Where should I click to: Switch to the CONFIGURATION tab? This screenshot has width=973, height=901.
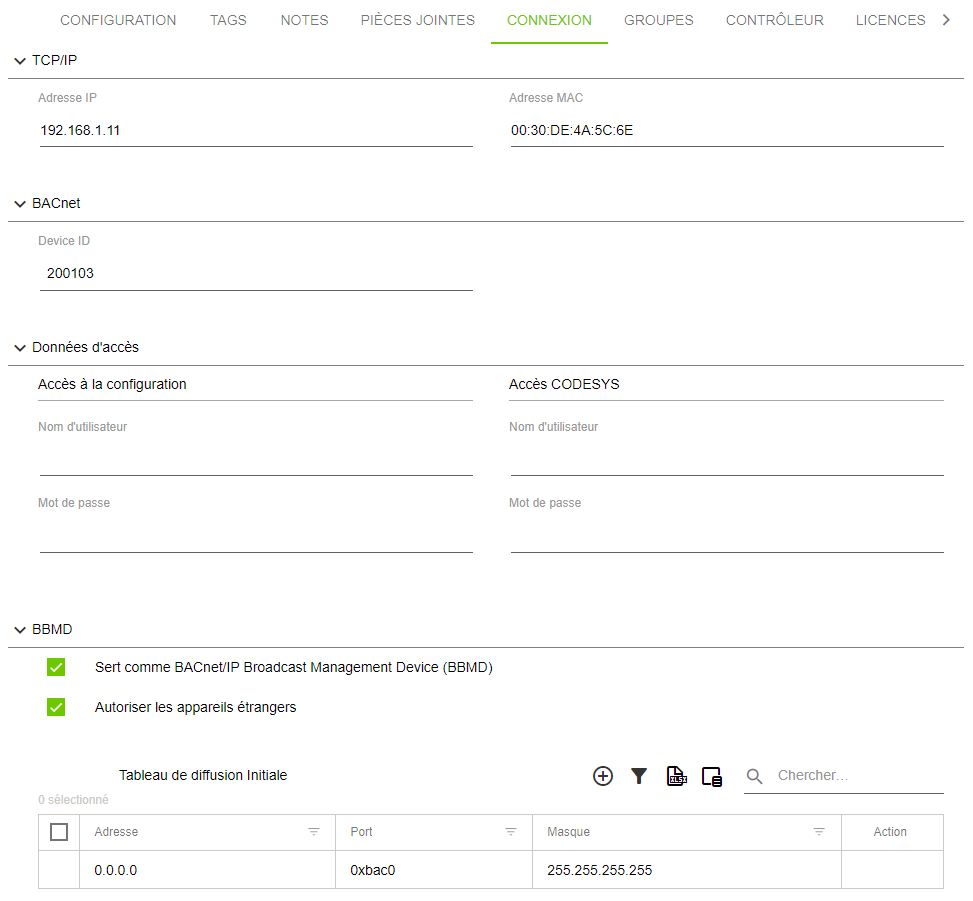point(118,20)
